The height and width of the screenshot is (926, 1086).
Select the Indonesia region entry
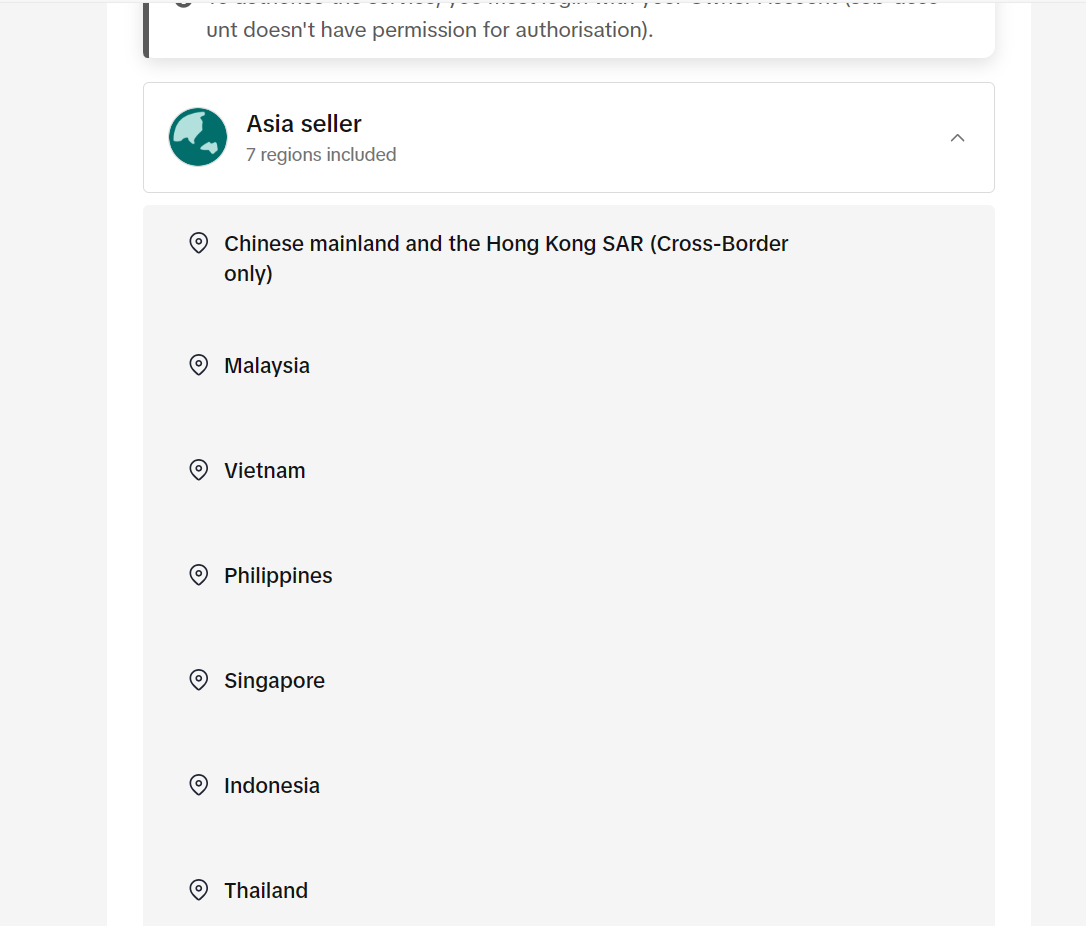coord(272,786)
